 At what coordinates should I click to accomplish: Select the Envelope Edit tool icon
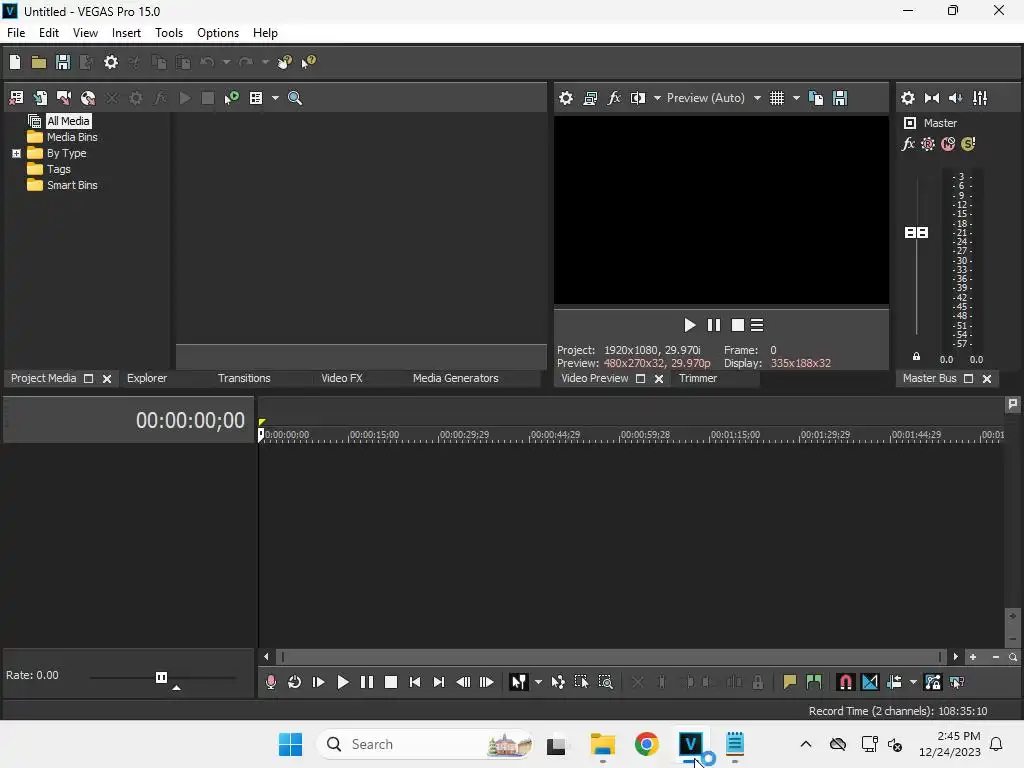(x=558, y=682)
